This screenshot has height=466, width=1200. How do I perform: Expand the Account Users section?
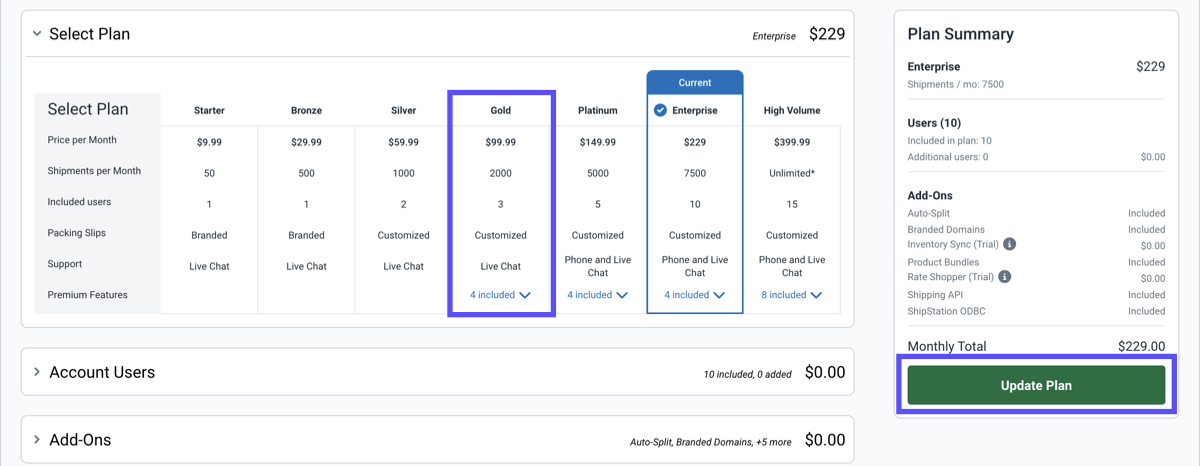pyautogui.click(x=37, y=372)
